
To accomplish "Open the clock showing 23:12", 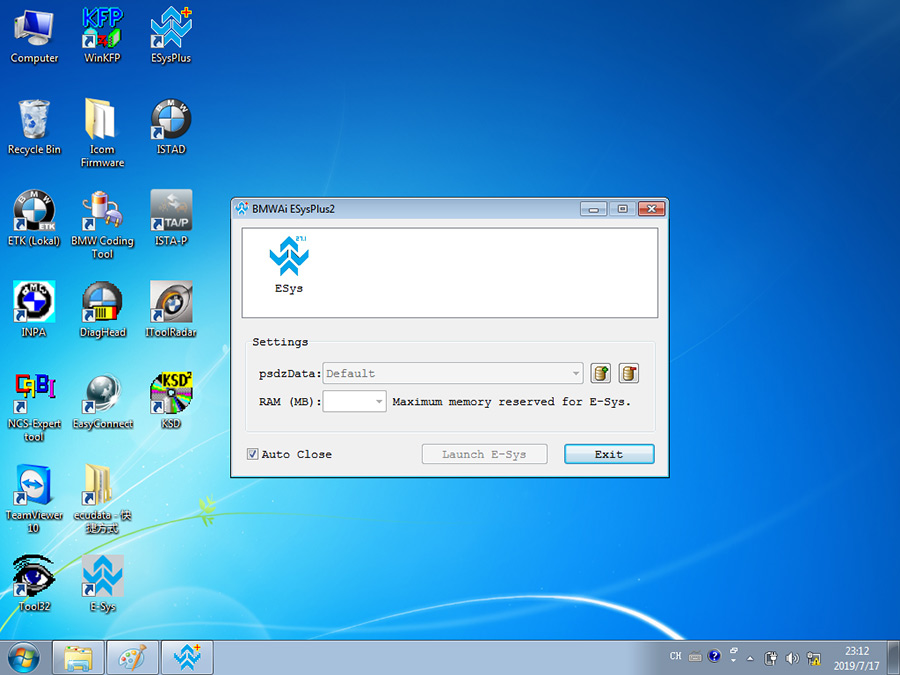I will [856, 658].
